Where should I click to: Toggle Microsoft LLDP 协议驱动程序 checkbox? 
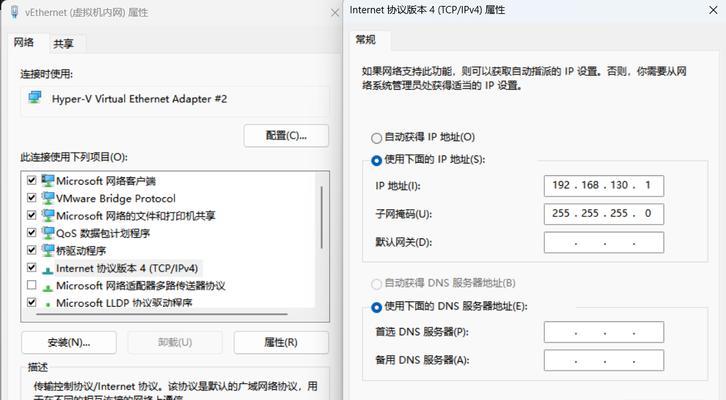31,302
